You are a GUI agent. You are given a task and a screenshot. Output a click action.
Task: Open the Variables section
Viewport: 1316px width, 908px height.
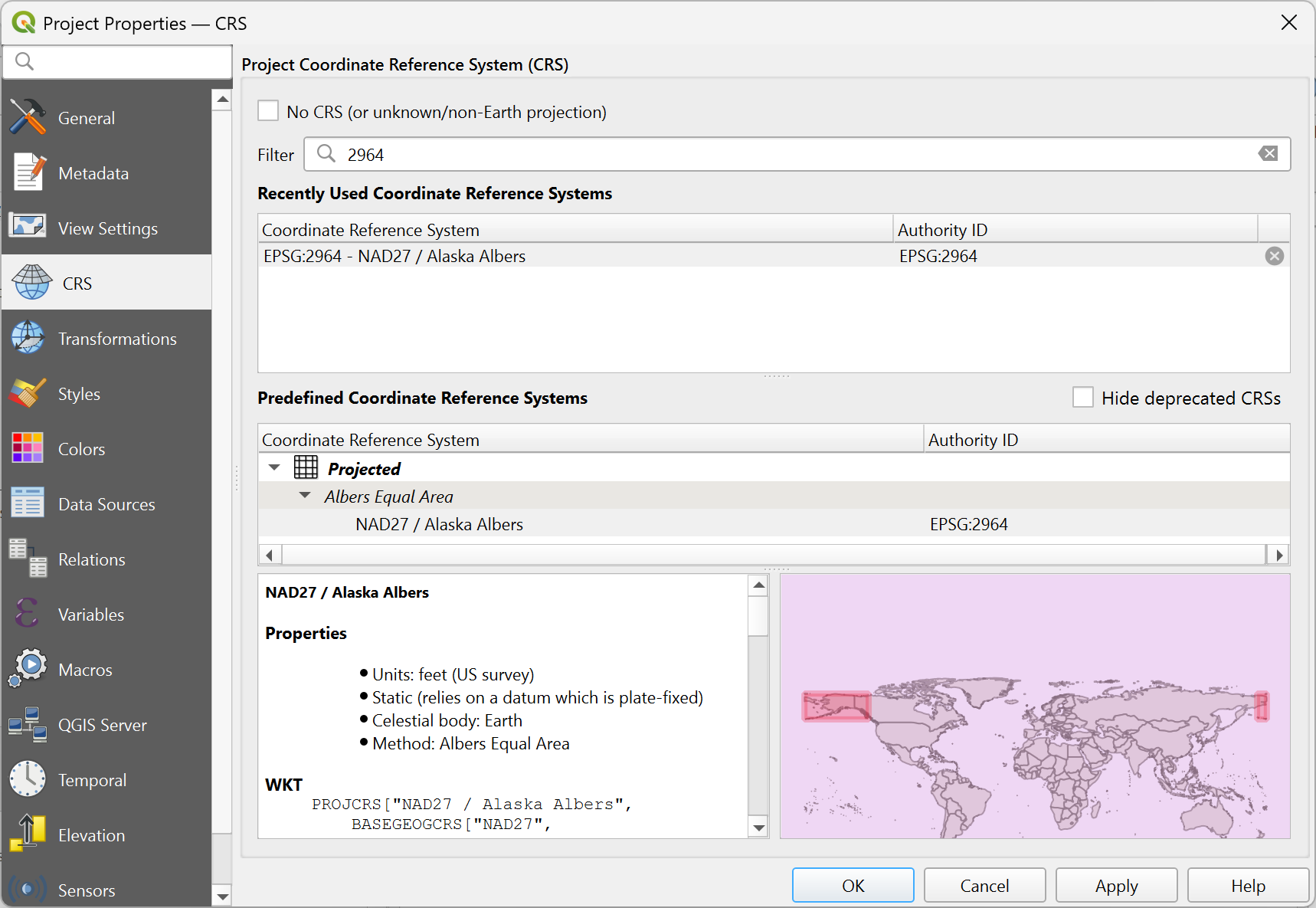90,615
